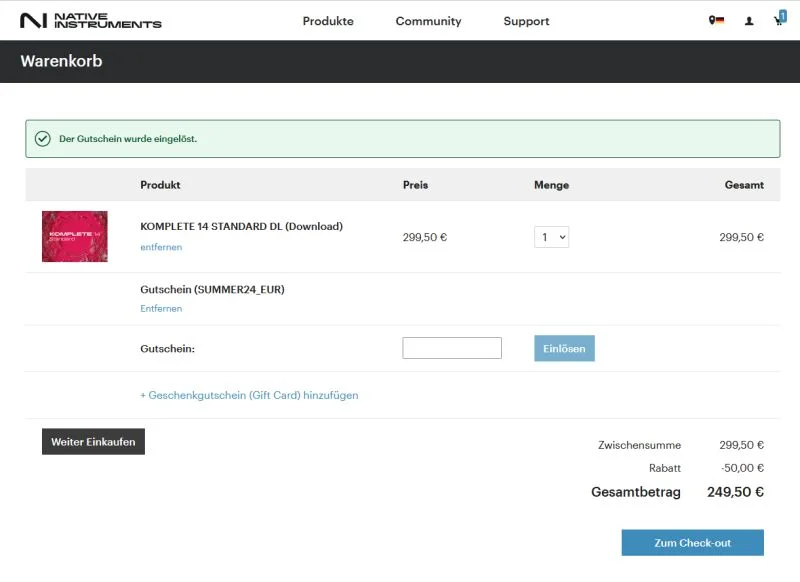Remove the SUMMER24_EUR voucher
800x582 pixels.
pos(161,309)
